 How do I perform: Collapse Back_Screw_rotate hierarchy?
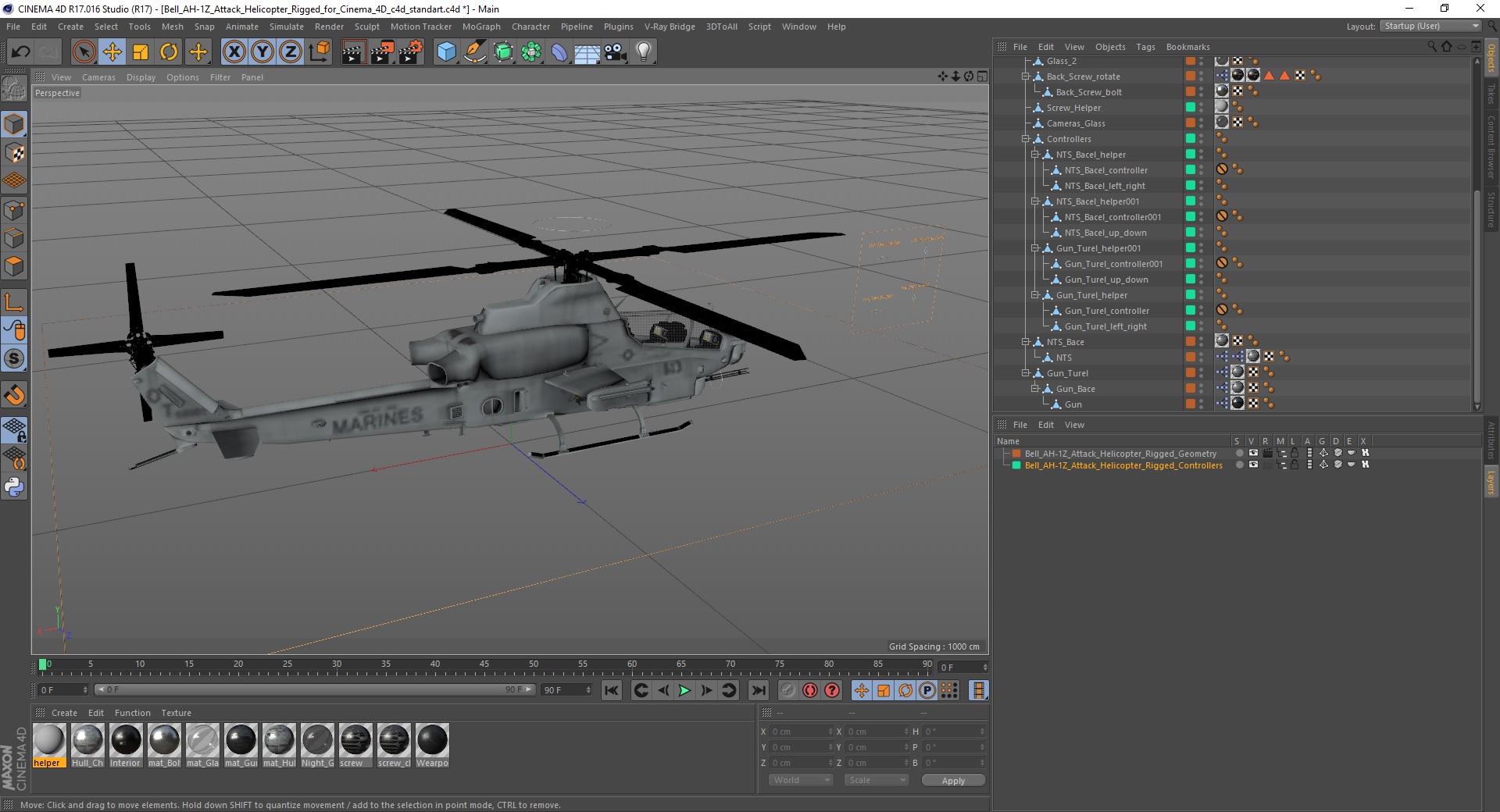point(1026,77)
